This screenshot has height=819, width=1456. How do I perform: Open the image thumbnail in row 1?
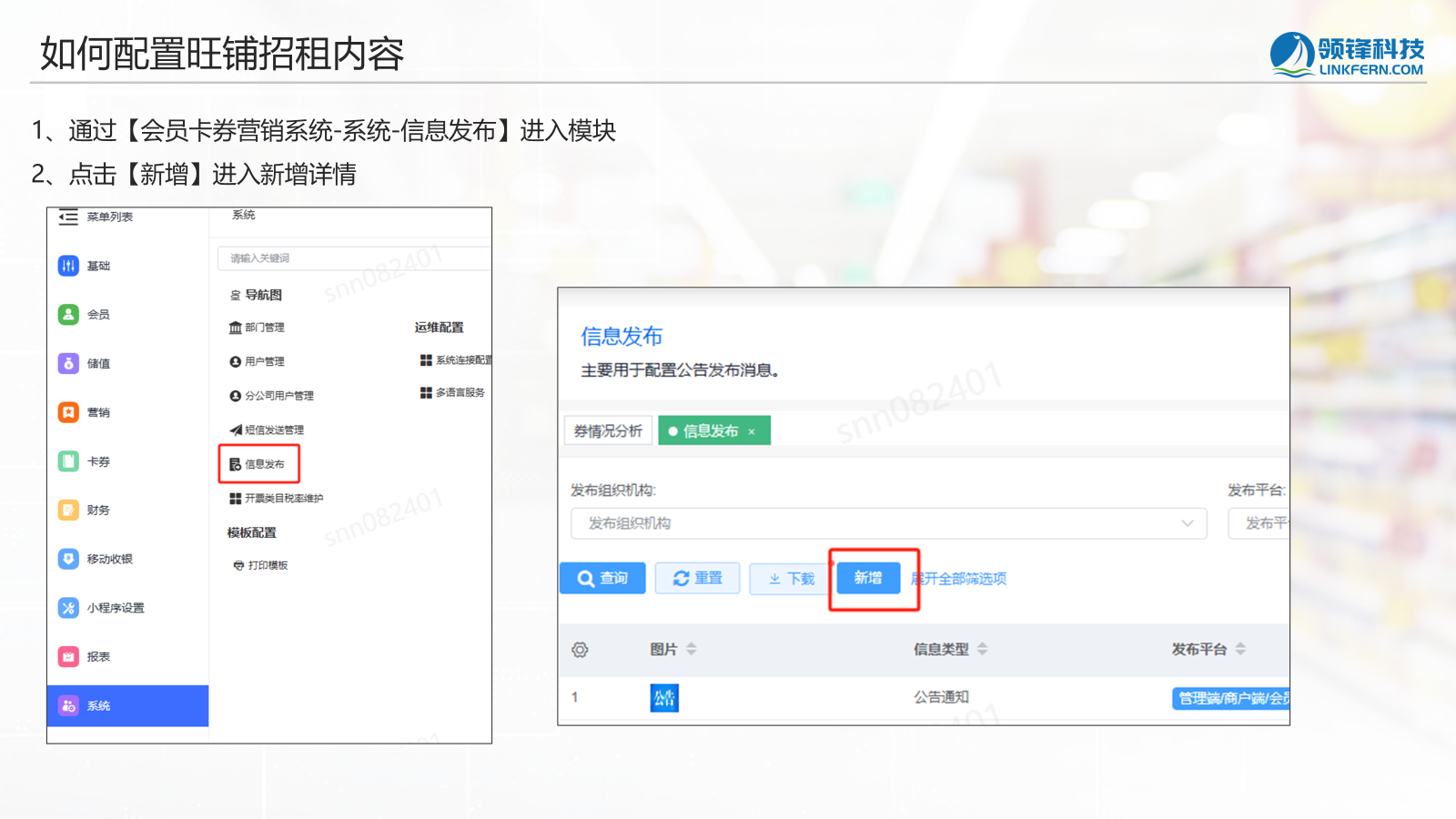(x=664, y=698)
